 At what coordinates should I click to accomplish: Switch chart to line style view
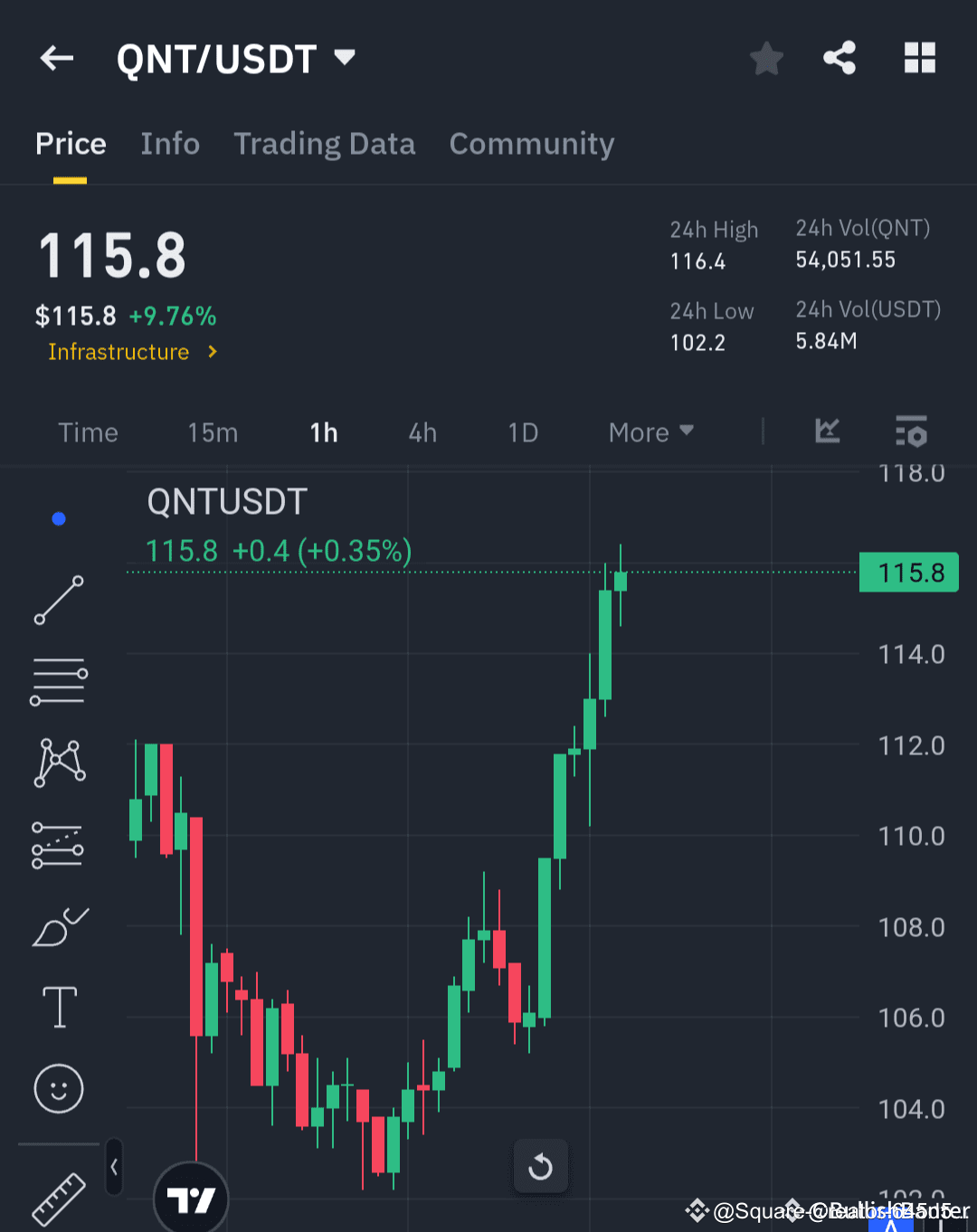826,432
